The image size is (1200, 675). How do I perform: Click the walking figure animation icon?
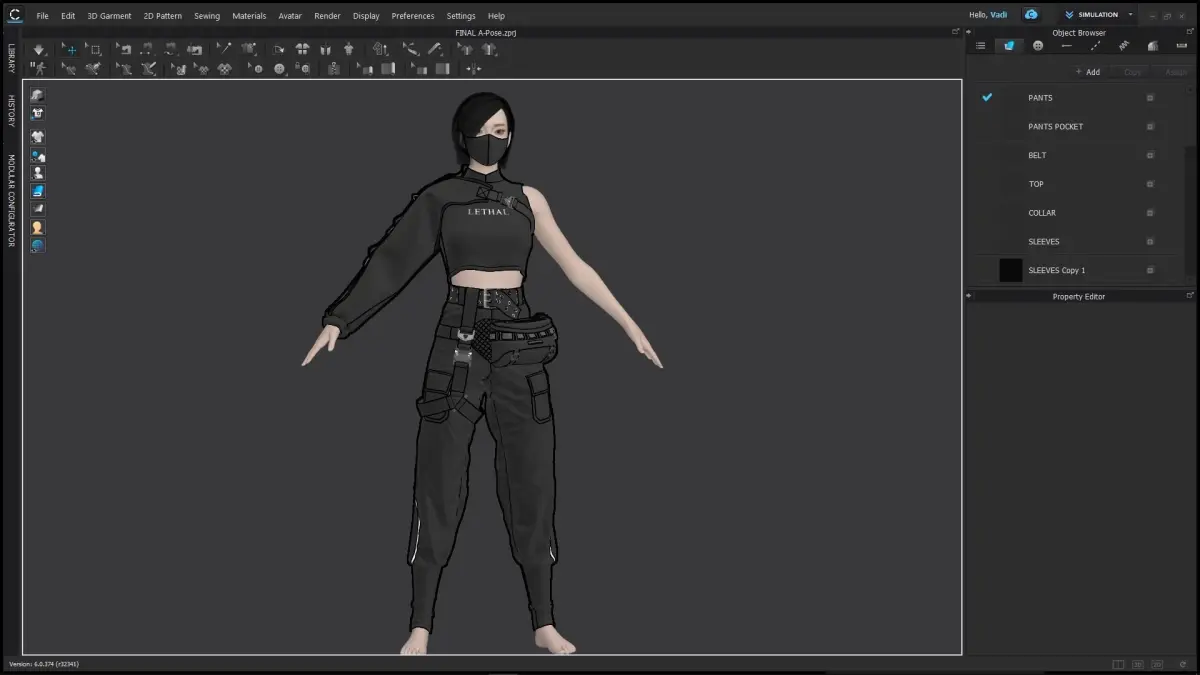pos(38,68)
